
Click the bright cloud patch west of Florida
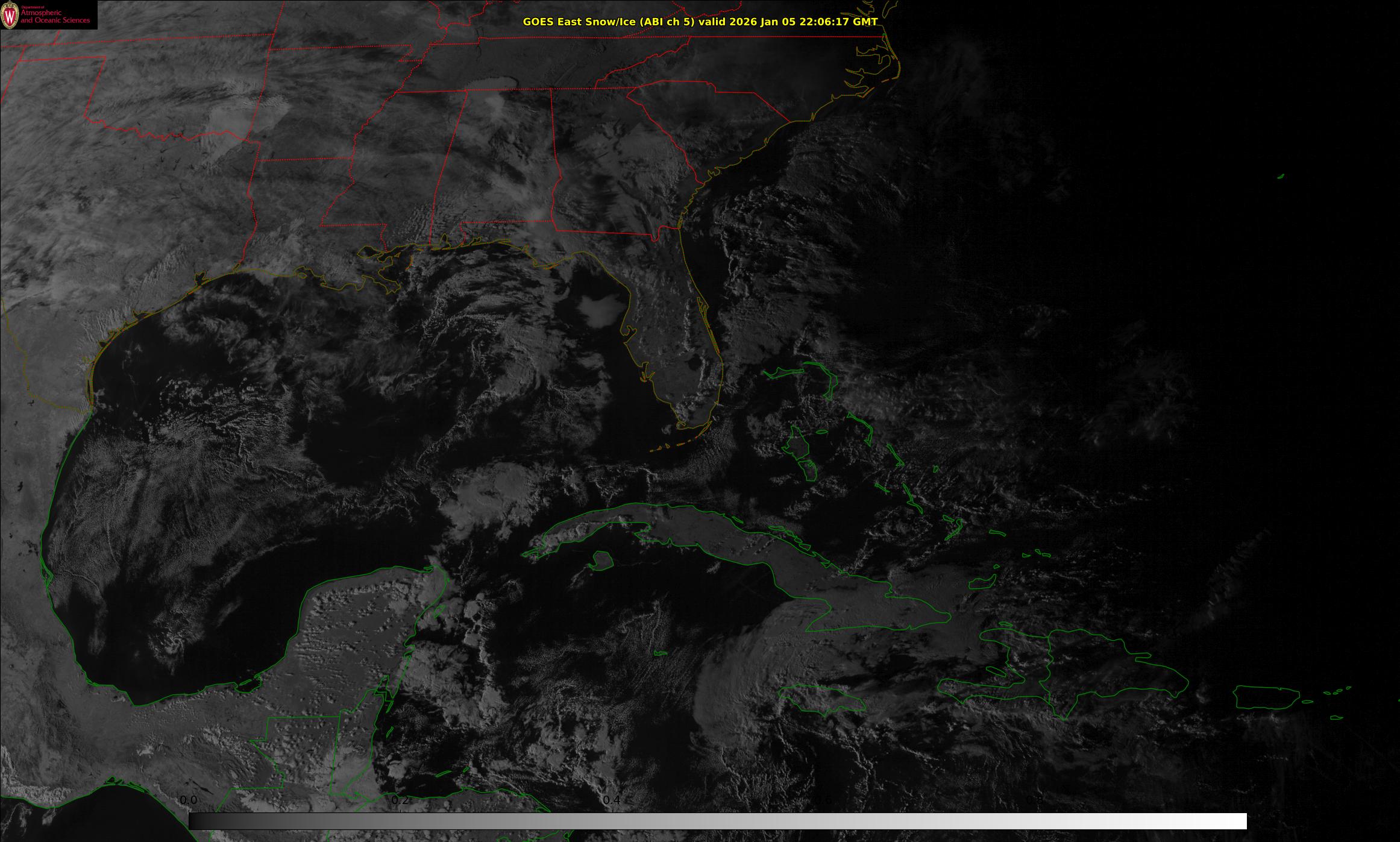pyautogui.click(x=601, y=310)
